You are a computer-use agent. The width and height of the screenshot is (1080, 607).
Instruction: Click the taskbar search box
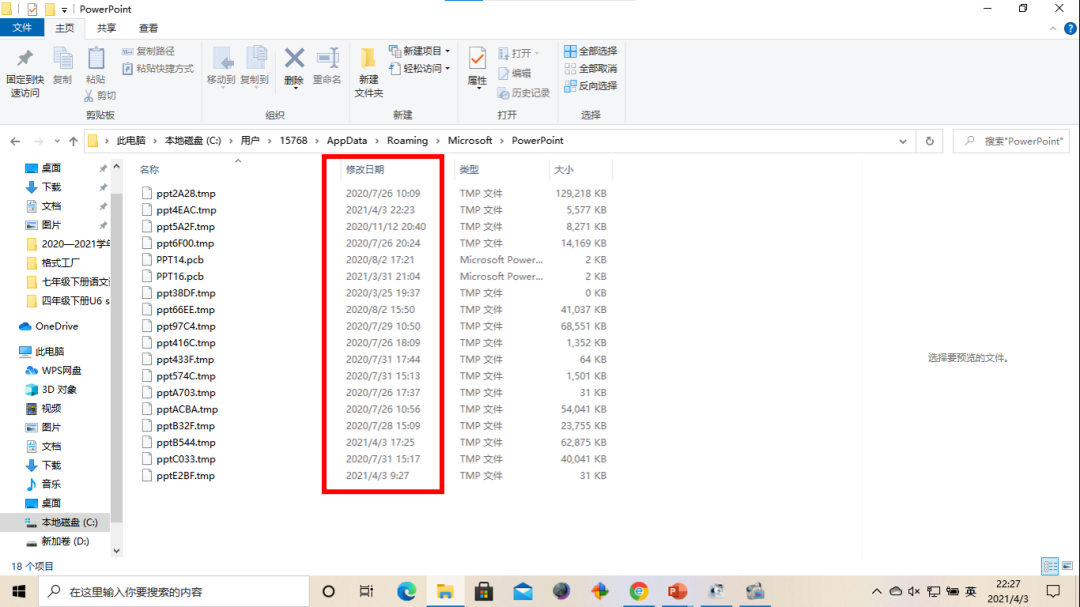pyautogui.click(x=174, y=591)
